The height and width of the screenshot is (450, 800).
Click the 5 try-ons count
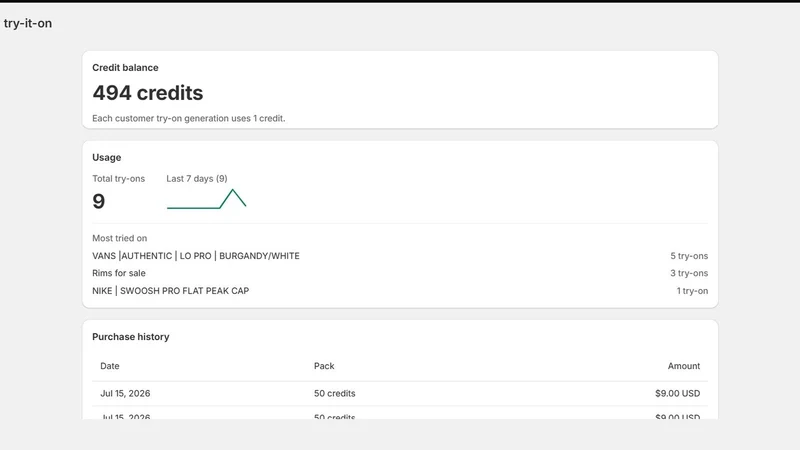click(x=689, y=256)
